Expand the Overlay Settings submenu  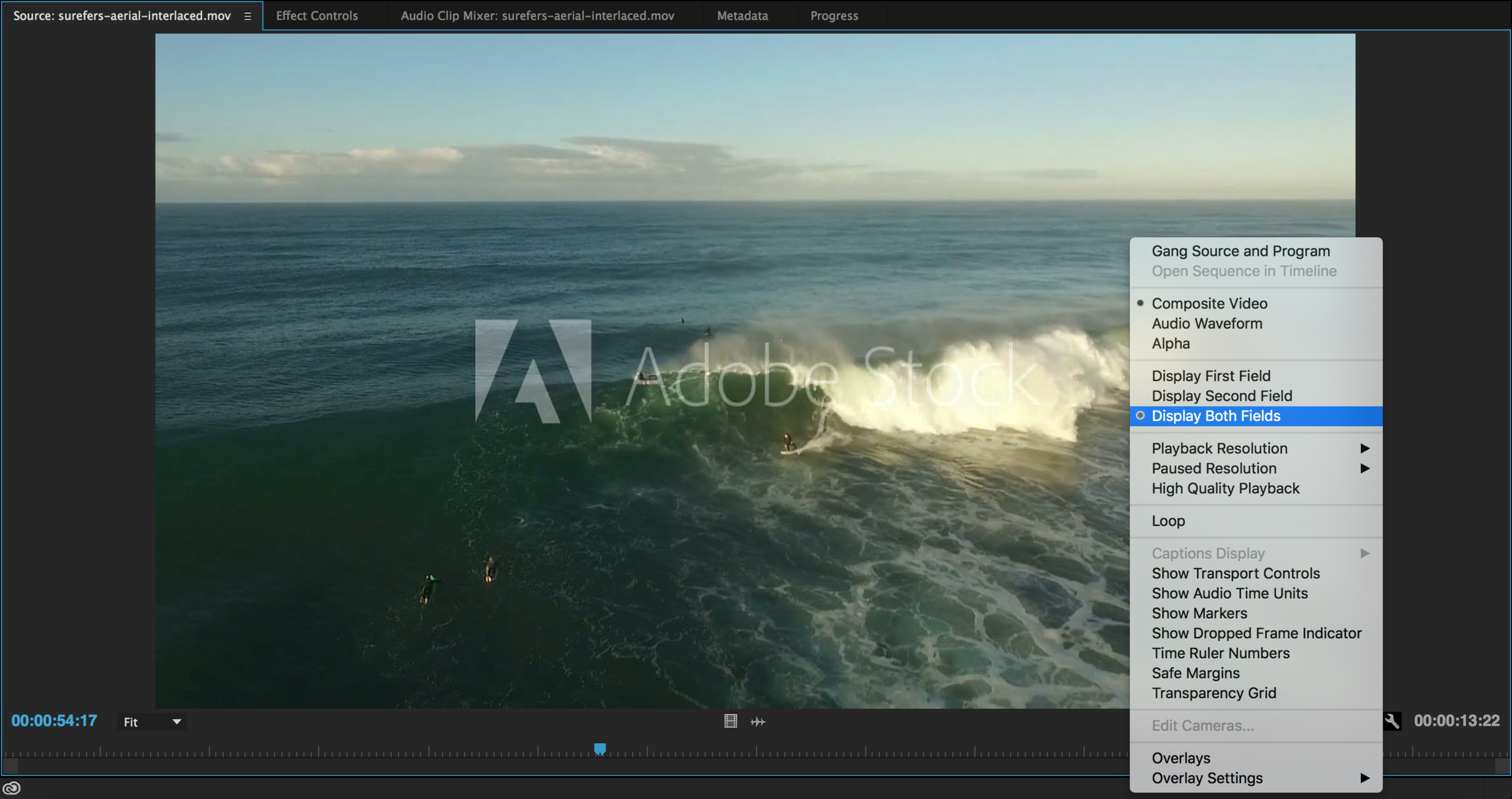pyautogui.click(x=1256, y=778)
